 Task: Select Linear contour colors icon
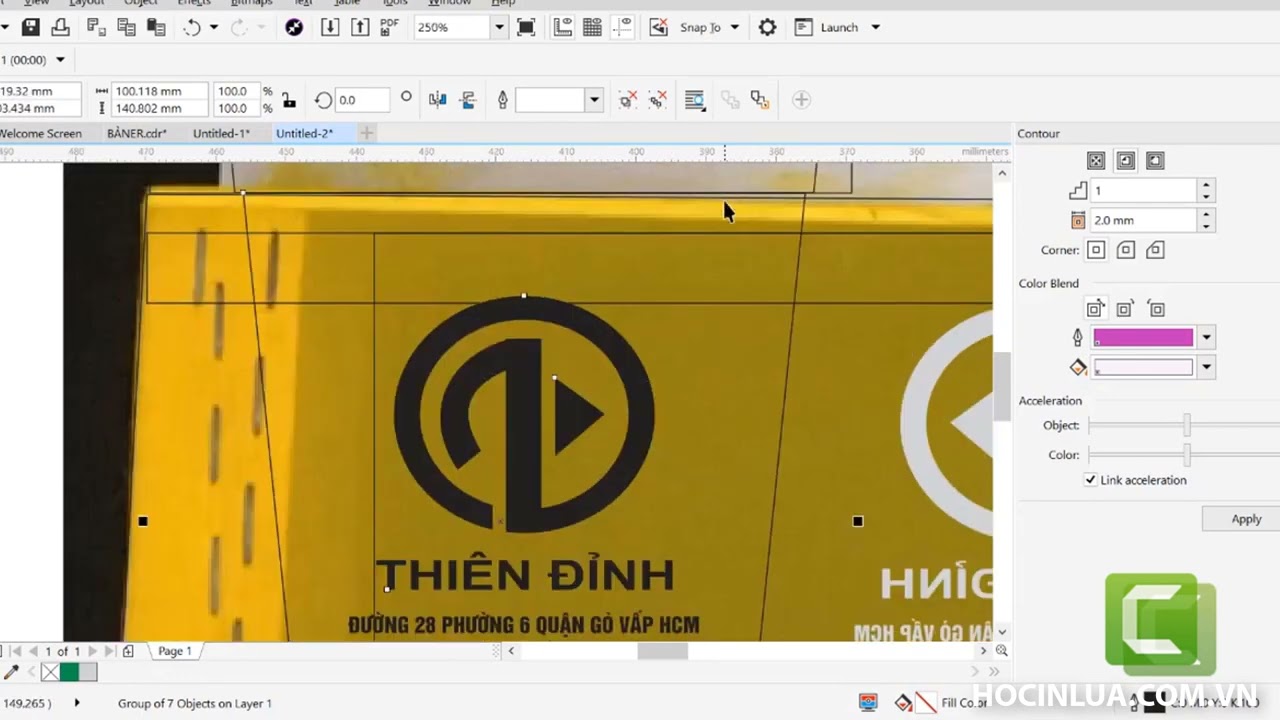[x=1095, y=309]
